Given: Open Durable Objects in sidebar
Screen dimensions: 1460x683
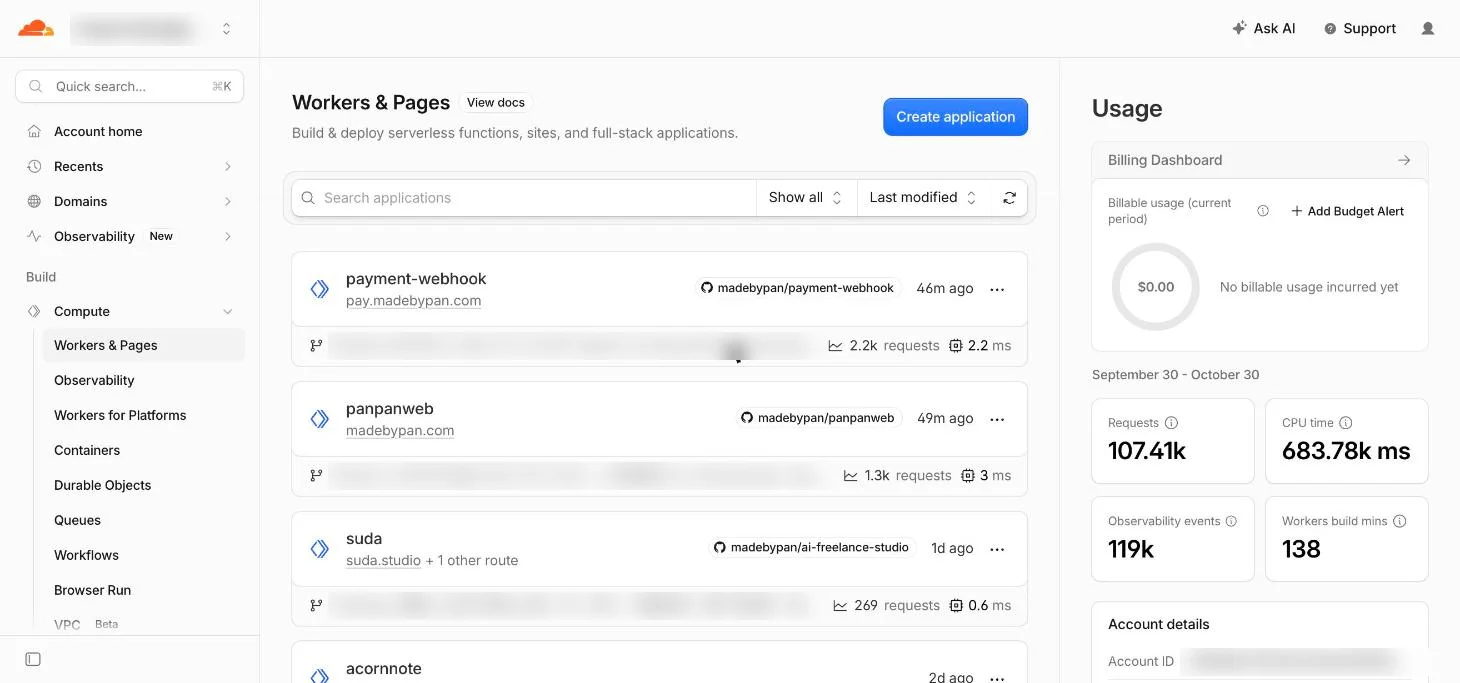Looking at the screenshot, I should tap(103, 485).
